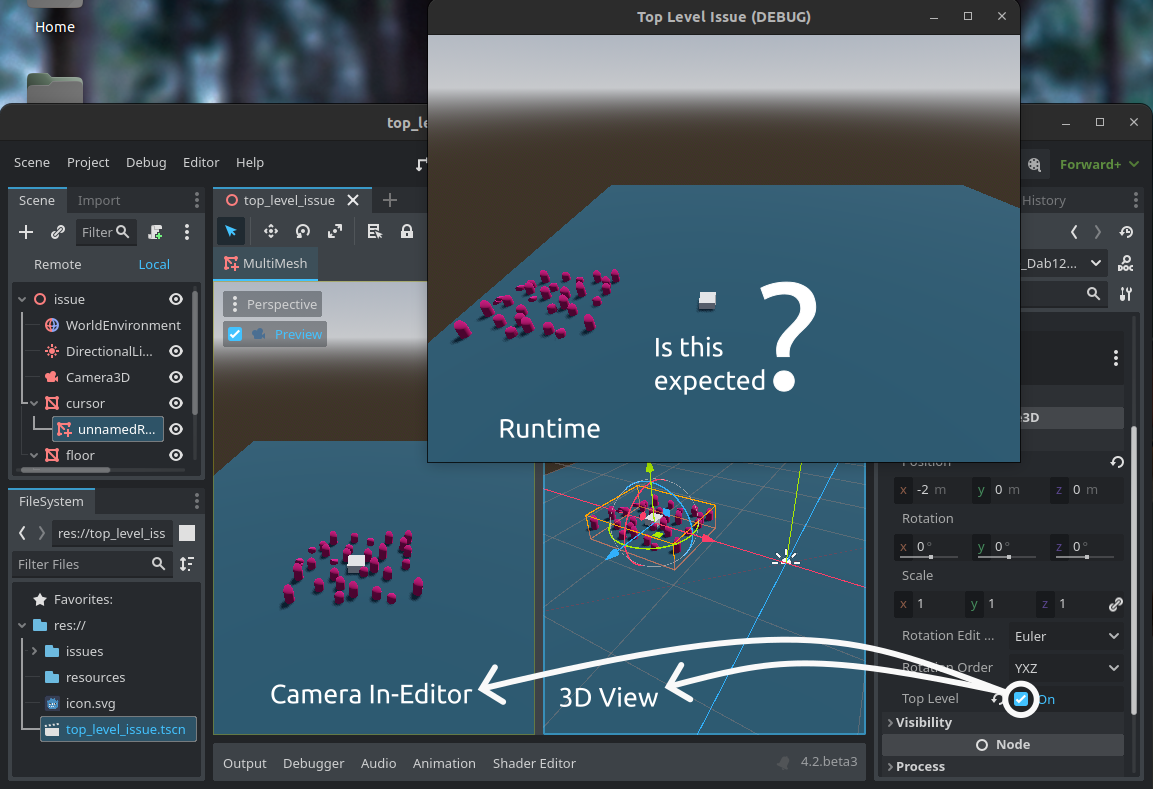Add a child node with the plus icon
This screenshot has height=789, width=1153.
click(25, 232)
